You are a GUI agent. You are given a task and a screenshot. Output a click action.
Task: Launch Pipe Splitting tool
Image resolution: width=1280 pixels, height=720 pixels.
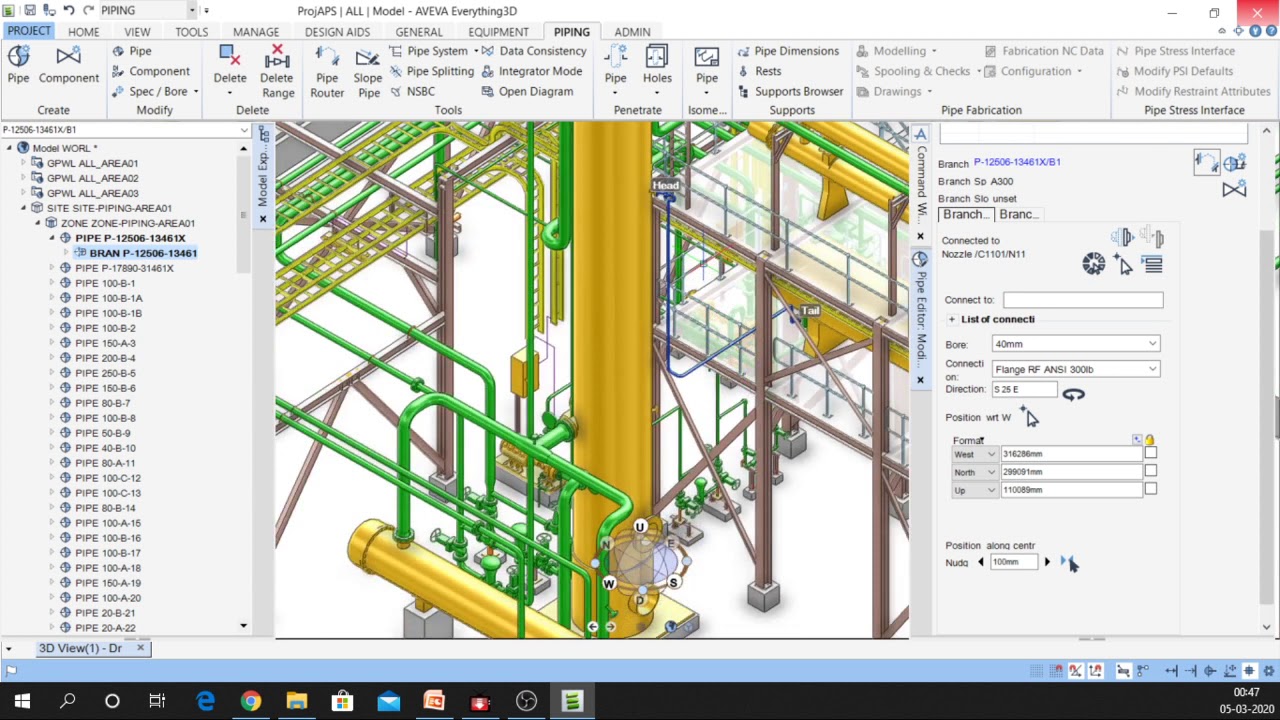[x=432, y=71]
